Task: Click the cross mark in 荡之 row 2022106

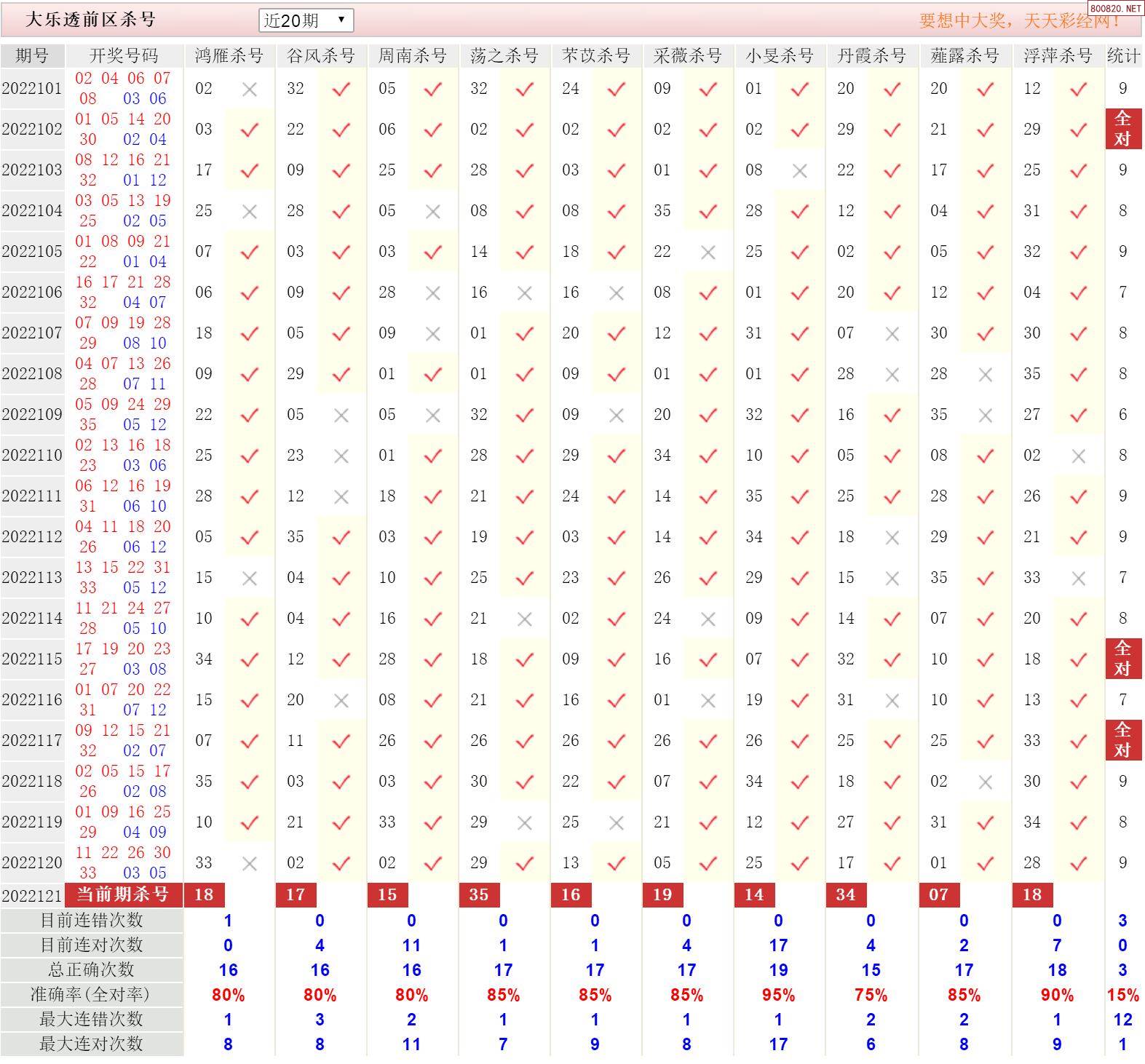Action: [x=524, y=293]
